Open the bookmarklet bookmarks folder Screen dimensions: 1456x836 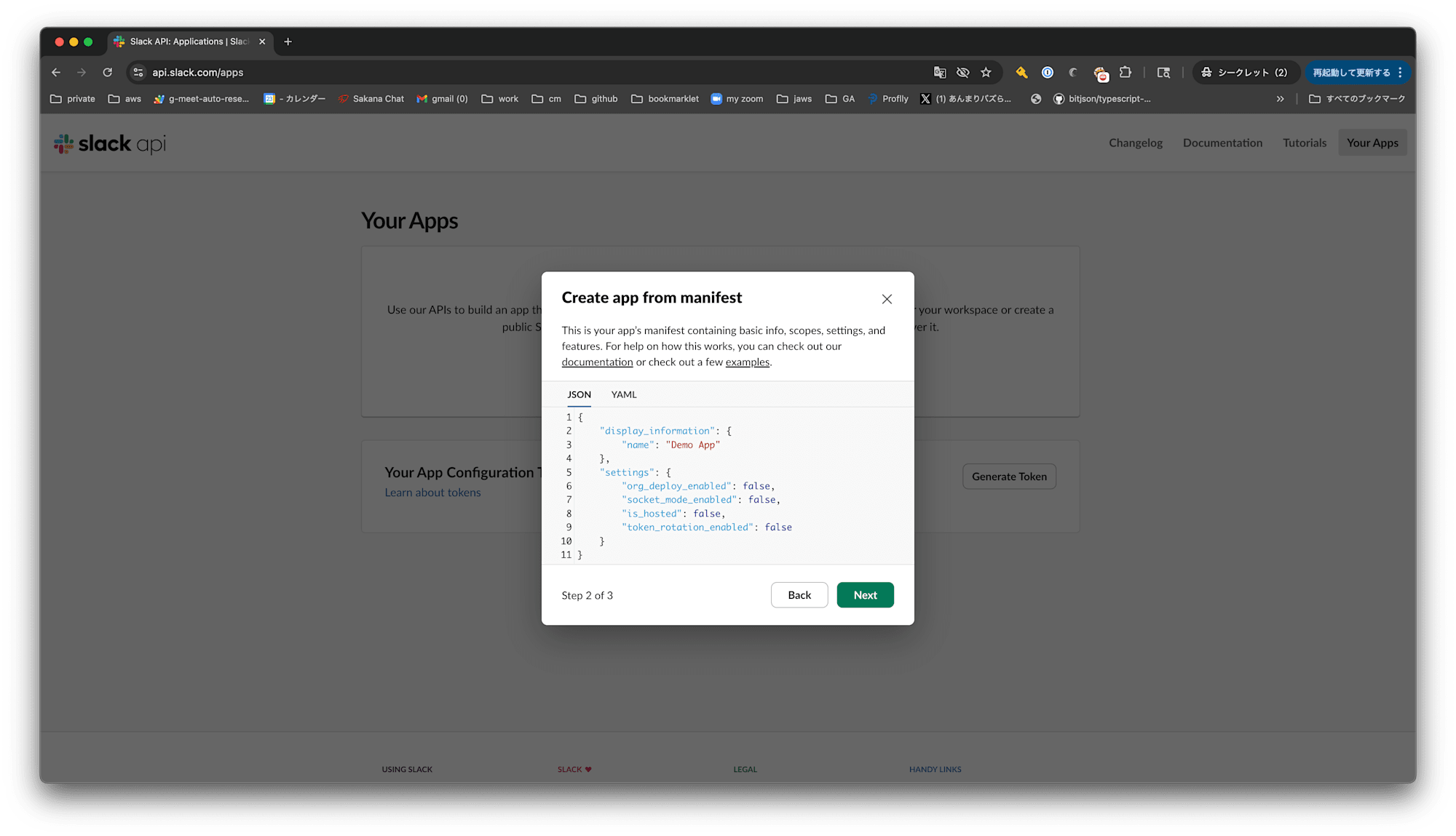pos(665,99)
